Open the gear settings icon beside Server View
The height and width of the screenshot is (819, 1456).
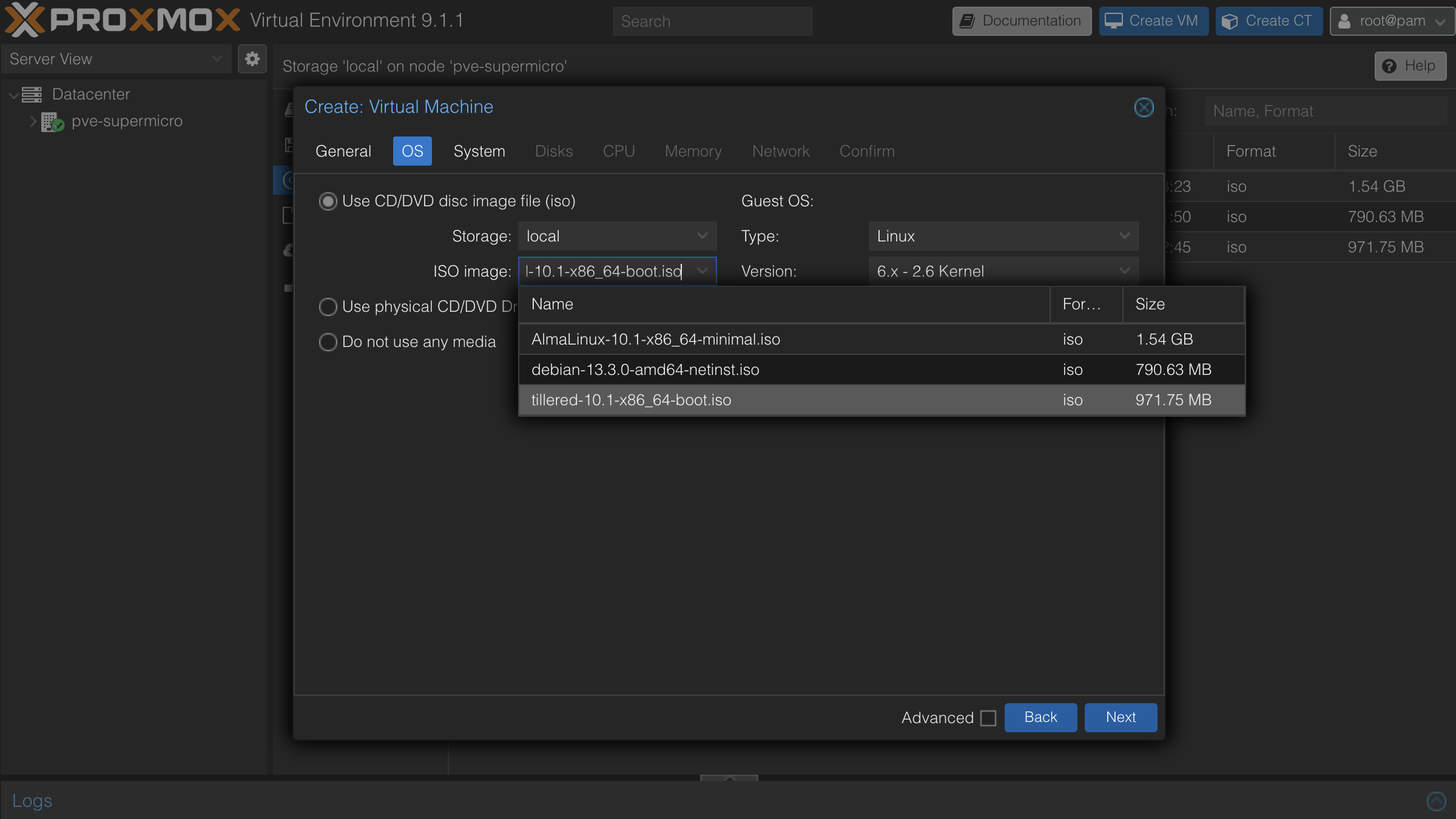click(252, 59)
